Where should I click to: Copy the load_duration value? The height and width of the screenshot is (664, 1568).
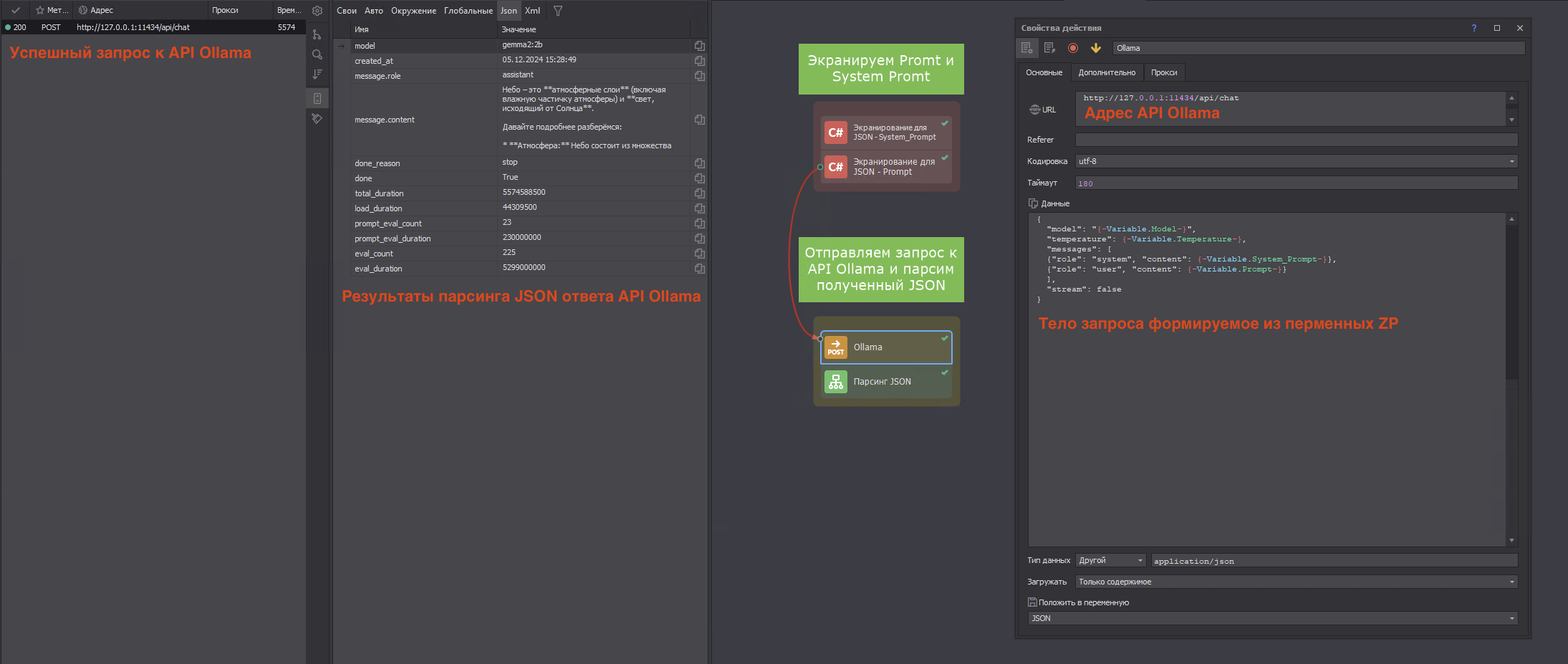(x=700, y=208)
